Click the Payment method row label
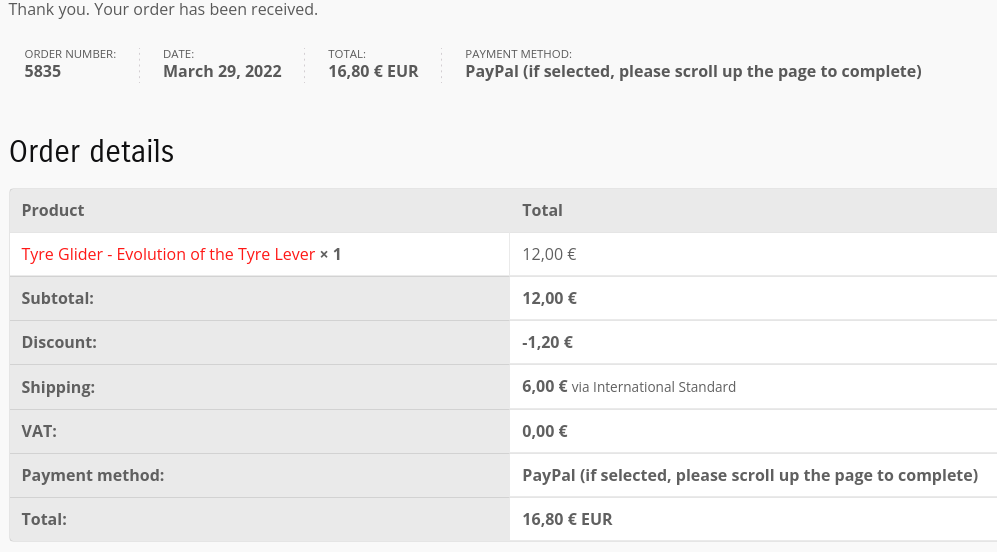 tap(93, 475)
